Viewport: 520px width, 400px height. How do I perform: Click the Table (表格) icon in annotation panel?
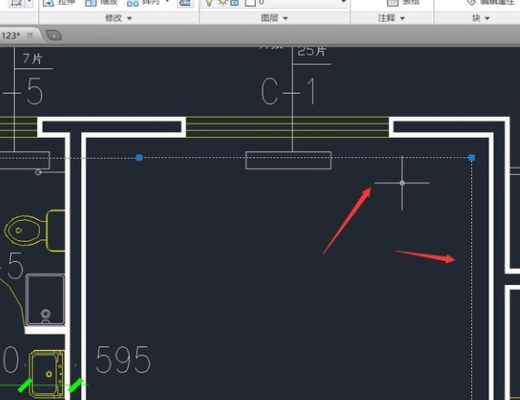coord(393,3)
